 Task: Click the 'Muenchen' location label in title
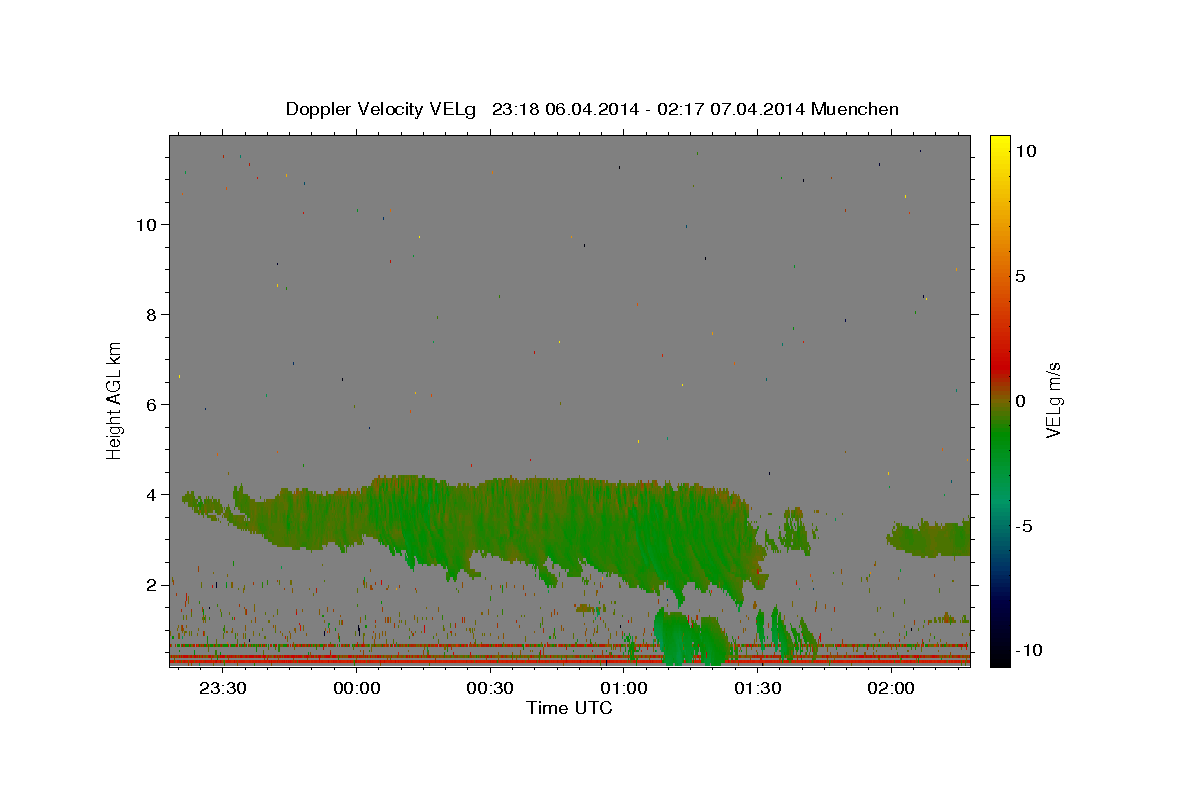855,109
